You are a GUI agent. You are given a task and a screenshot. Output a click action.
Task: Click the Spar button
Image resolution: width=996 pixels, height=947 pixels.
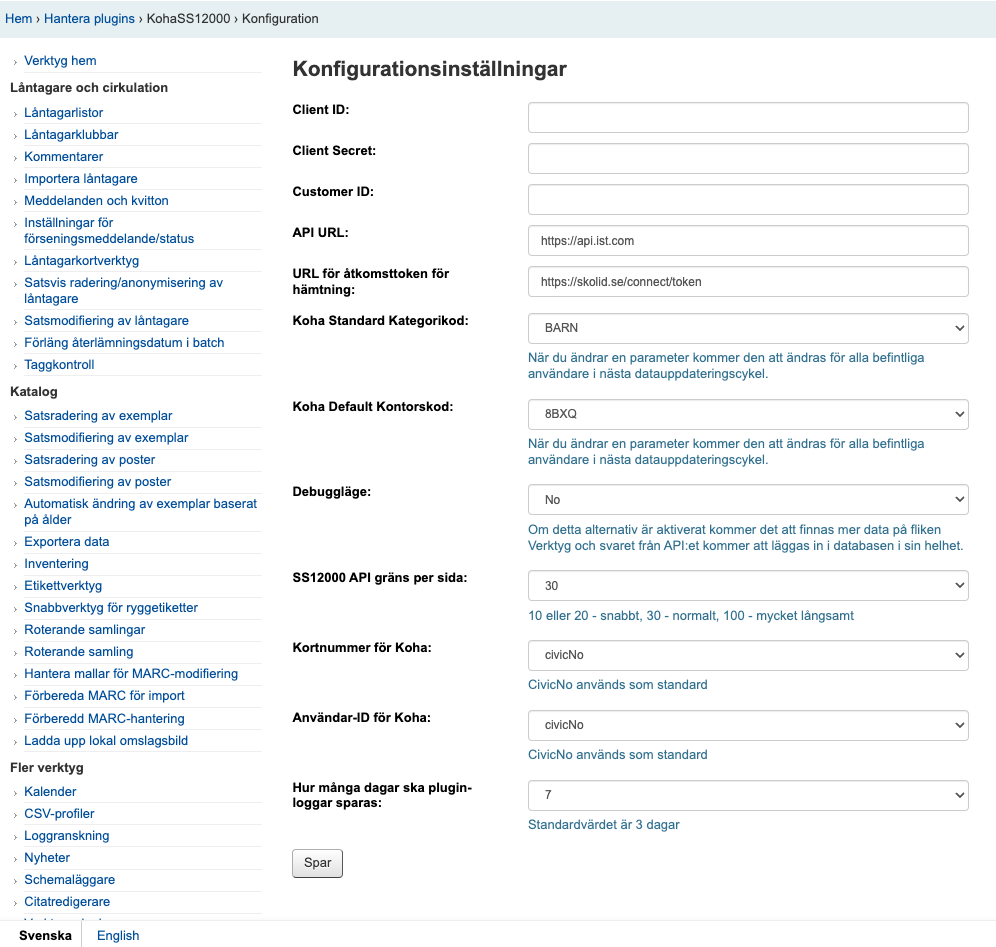(318, 863)
